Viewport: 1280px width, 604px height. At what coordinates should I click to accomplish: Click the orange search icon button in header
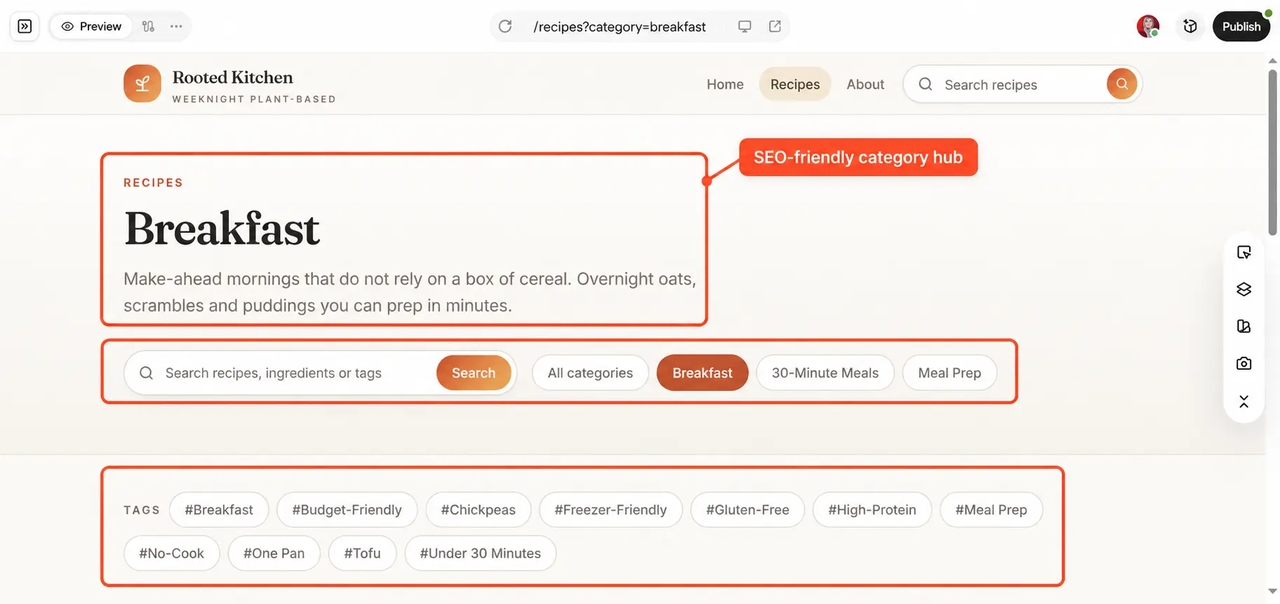pos(1122,84)
